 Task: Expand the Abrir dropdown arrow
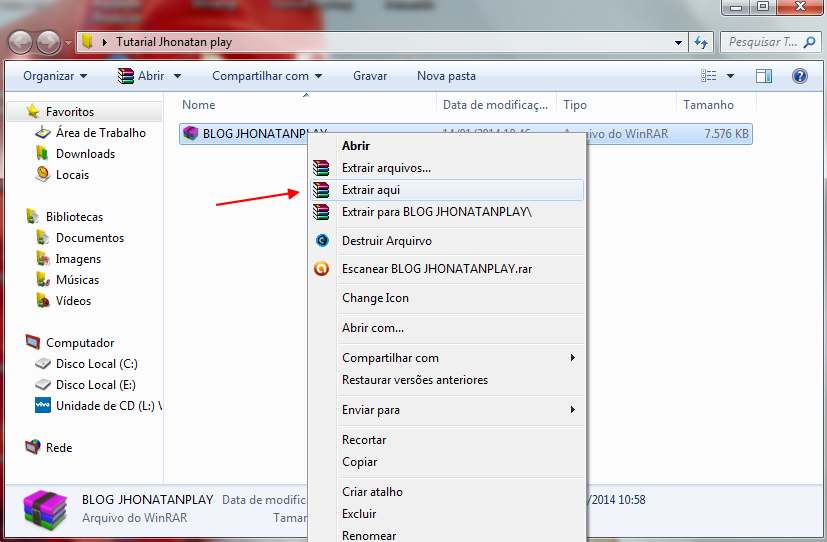(x=178, y=76)
